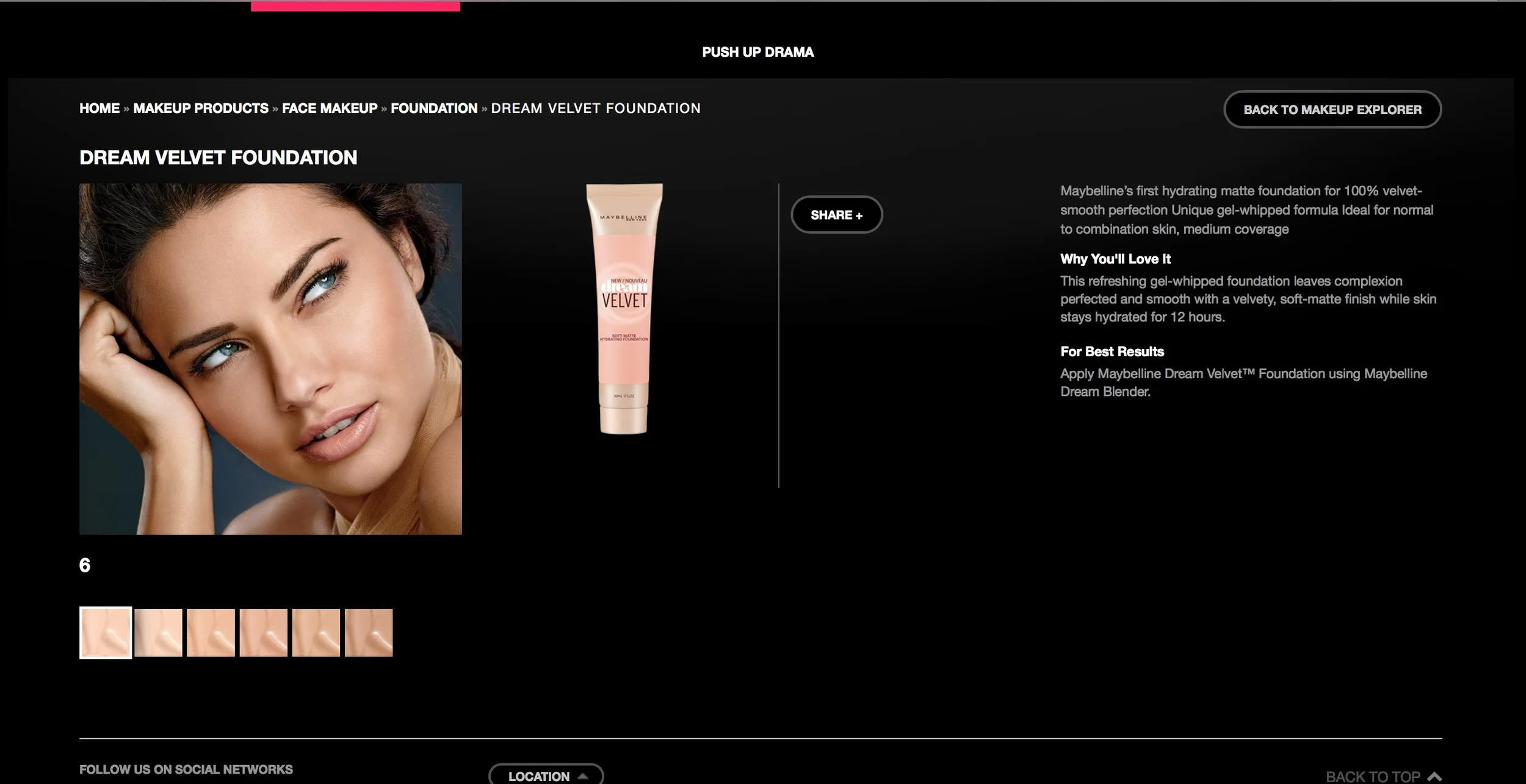Click the pink highlighted navigation bar tab
1526x784 pixels.
click(355, 5)
